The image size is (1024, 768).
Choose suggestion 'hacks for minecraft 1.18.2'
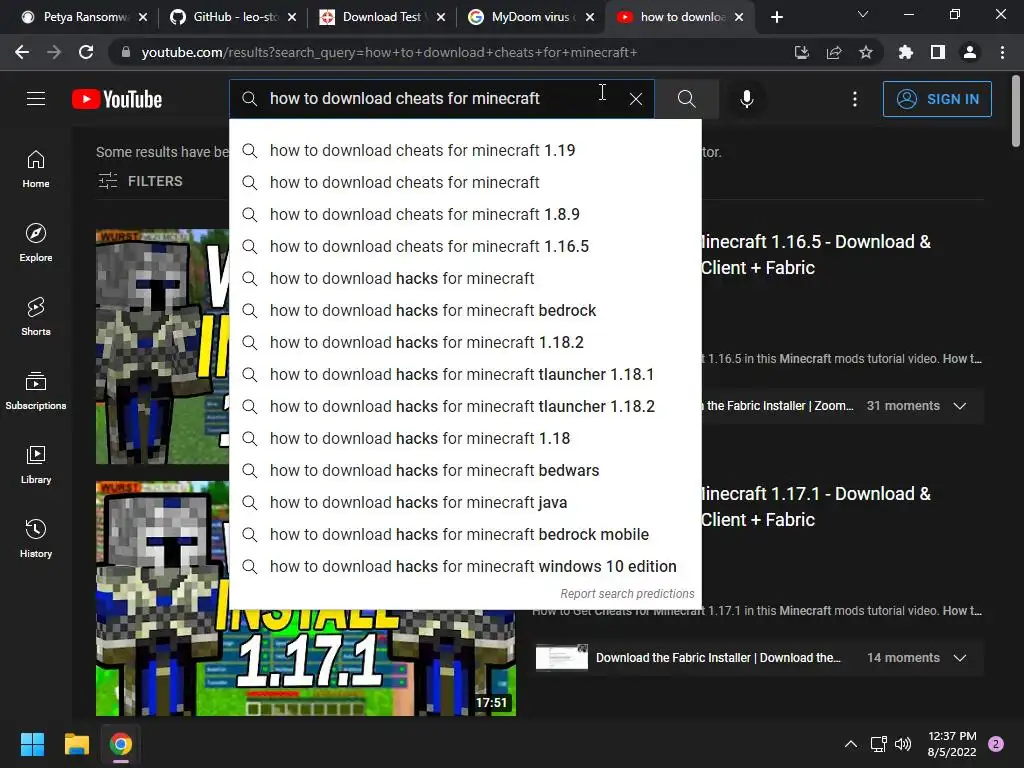click(x=466, y=342)
